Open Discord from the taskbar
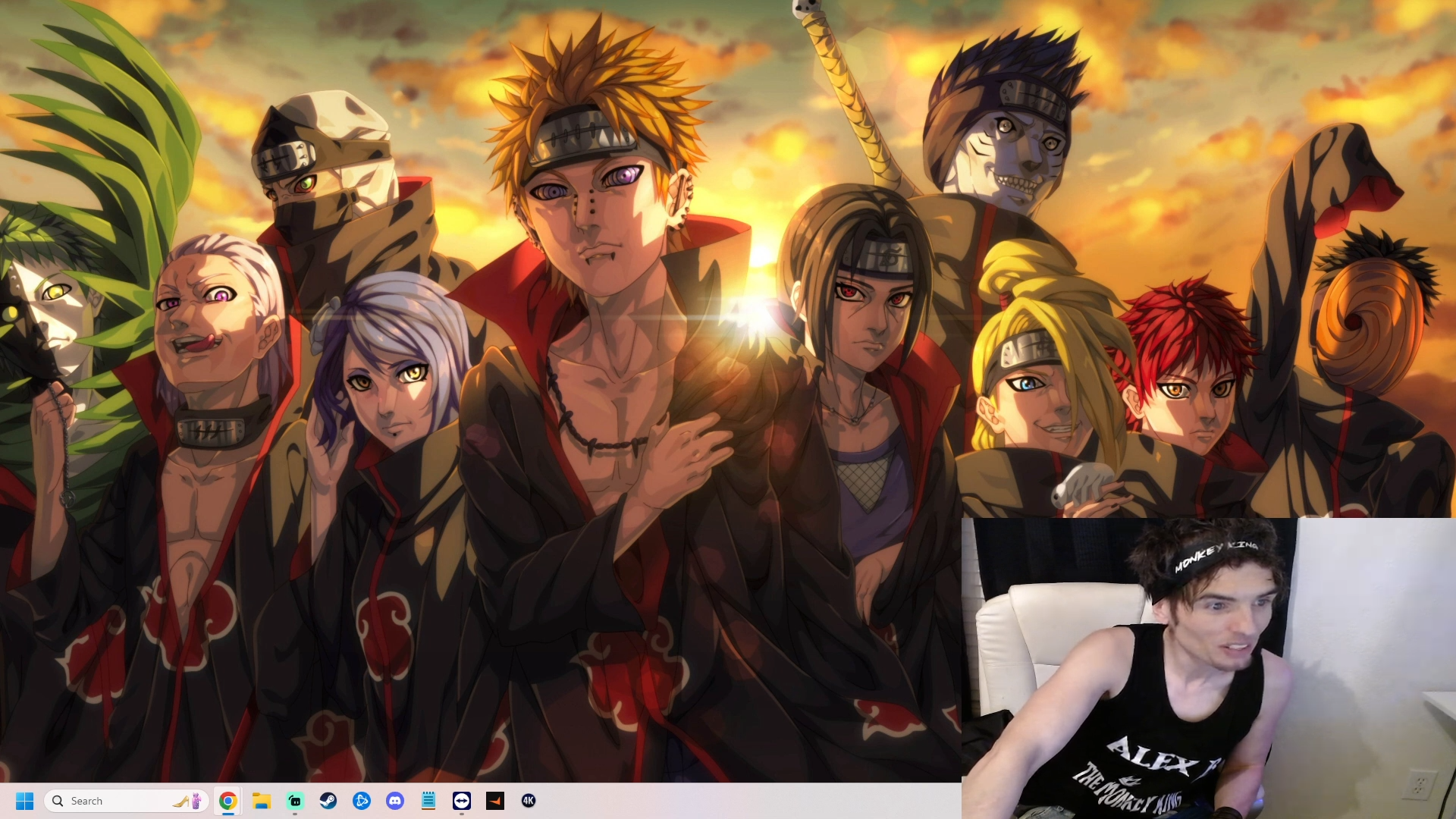The height and width of the screenshot is (819, 1456). click(x=395, y=801)
